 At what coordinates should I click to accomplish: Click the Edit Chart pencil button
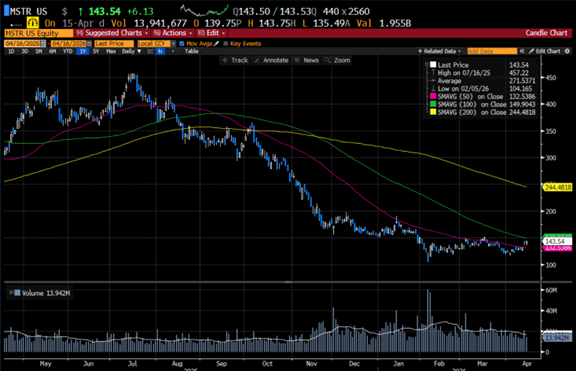click(544, 51)
